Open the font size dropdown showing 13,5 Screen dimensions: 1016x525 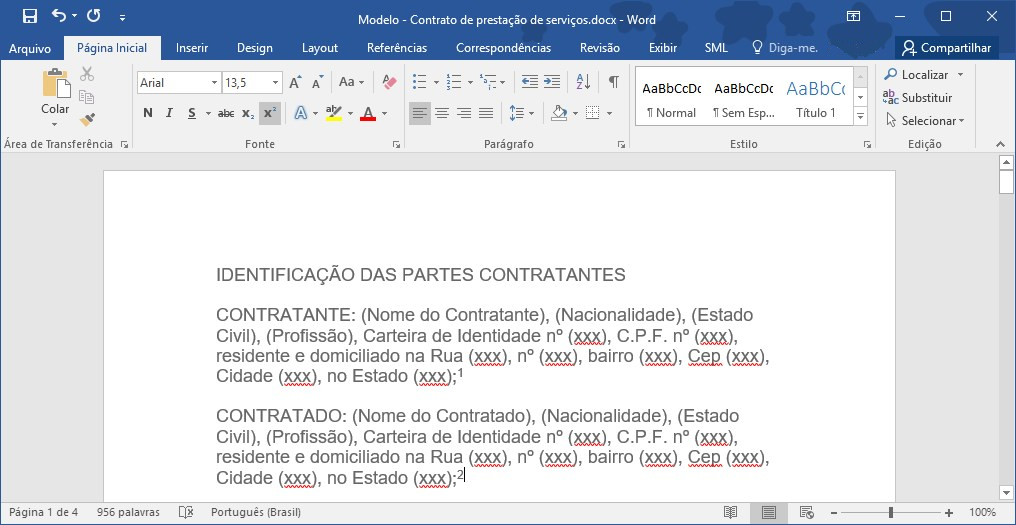tap(275, 83)
